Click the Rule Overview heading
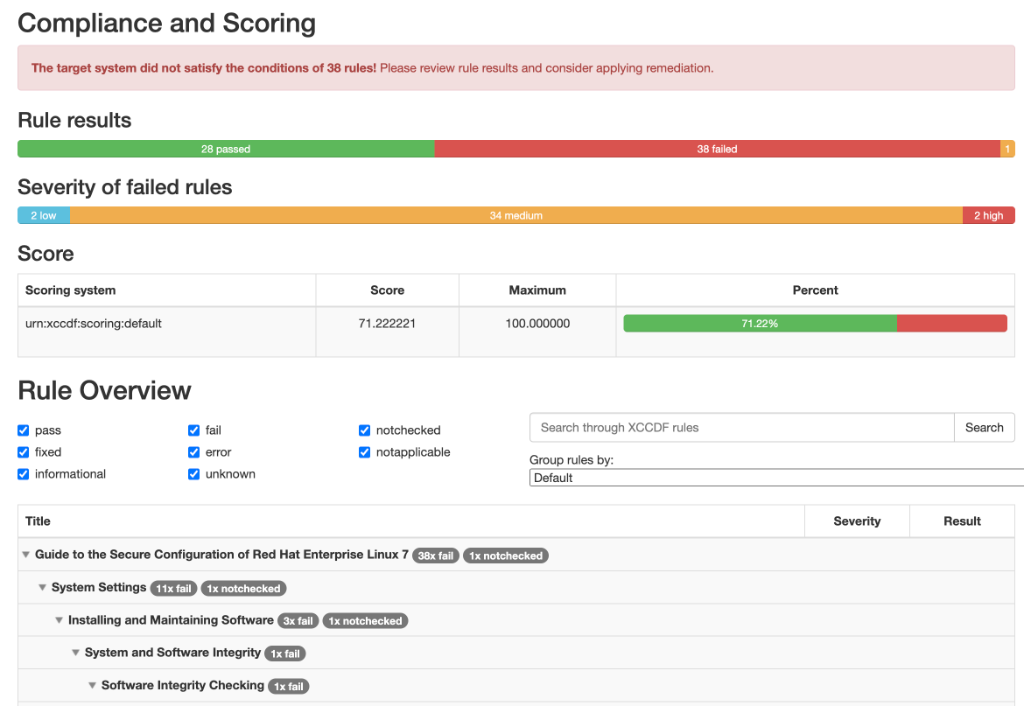1024x706 pixels. tap(104, 391)
